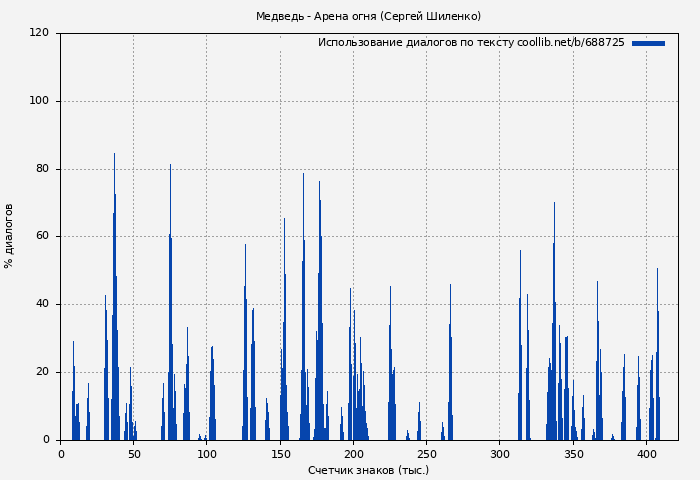700x480 pixels.
Task: Click the blue legend color swatch
Action: pyautogui.click(x=648, y=43)
